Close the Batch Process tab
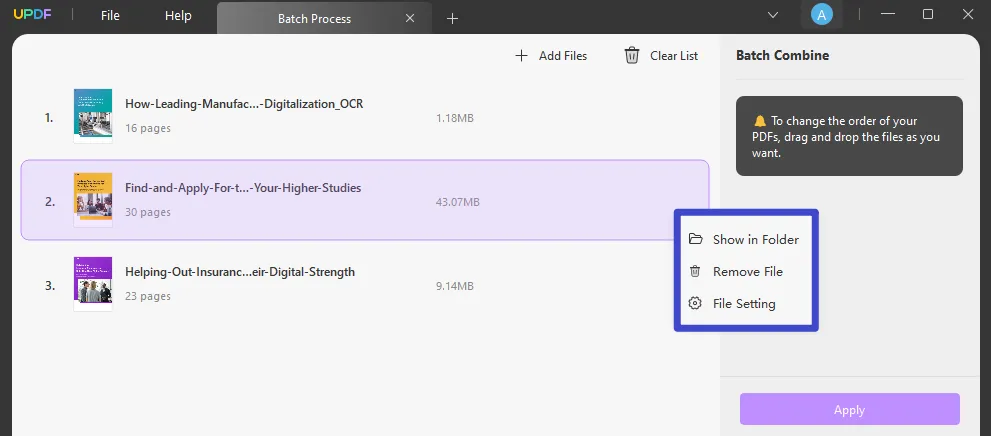The width and height of the screenshot is (991, 436). point(411,19)
